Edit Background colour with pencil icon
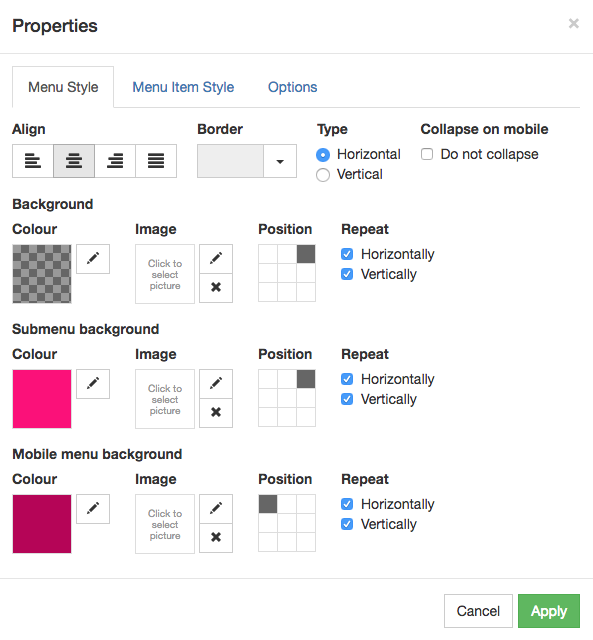 click(93, 259)
